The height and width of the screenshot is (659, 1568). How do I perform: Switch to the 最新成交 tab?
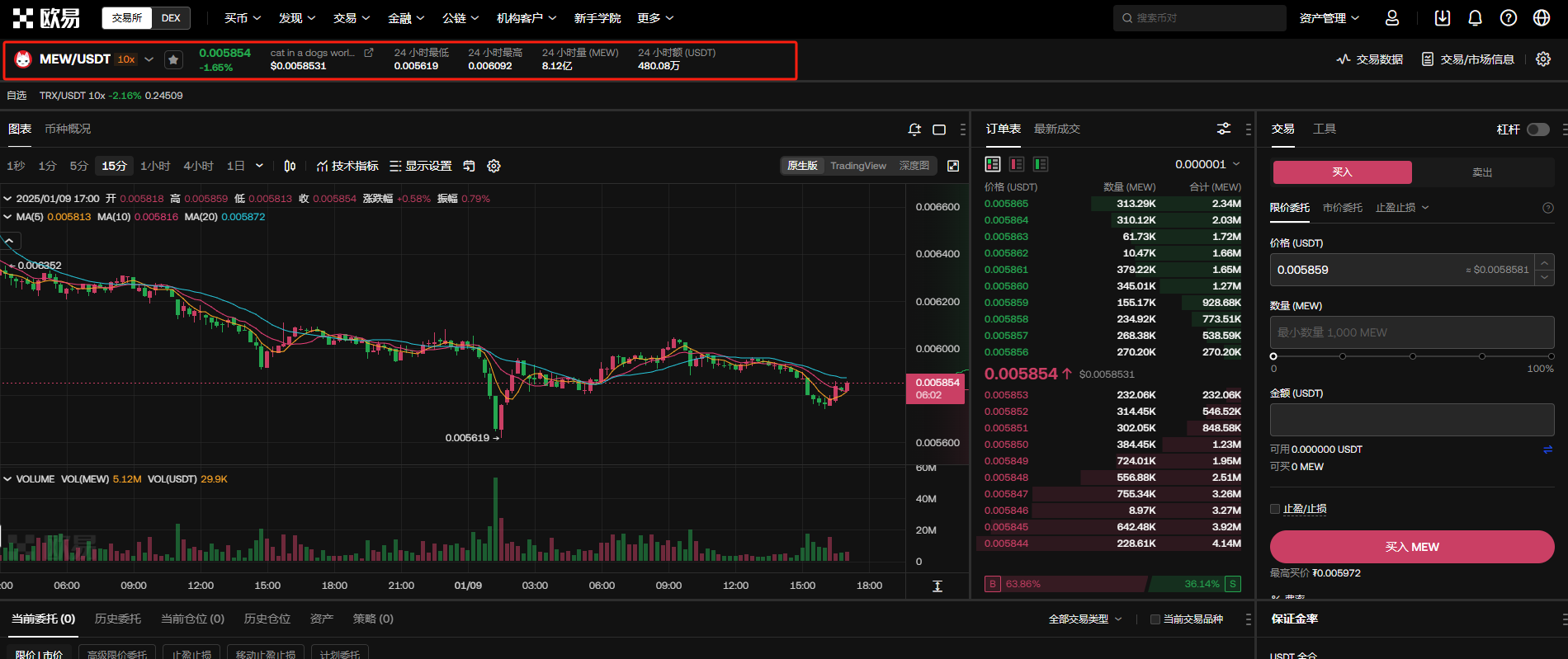coord(1056,129)
